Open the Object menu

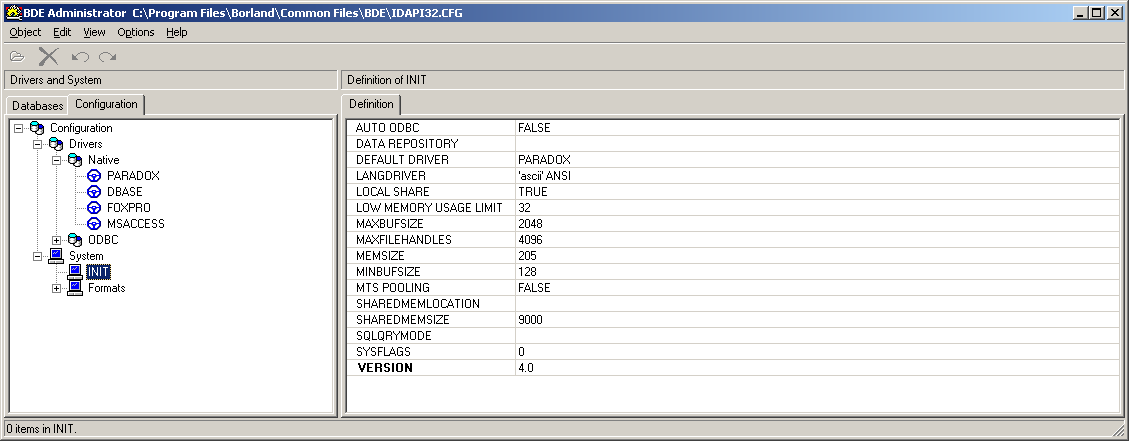[25, 32]
